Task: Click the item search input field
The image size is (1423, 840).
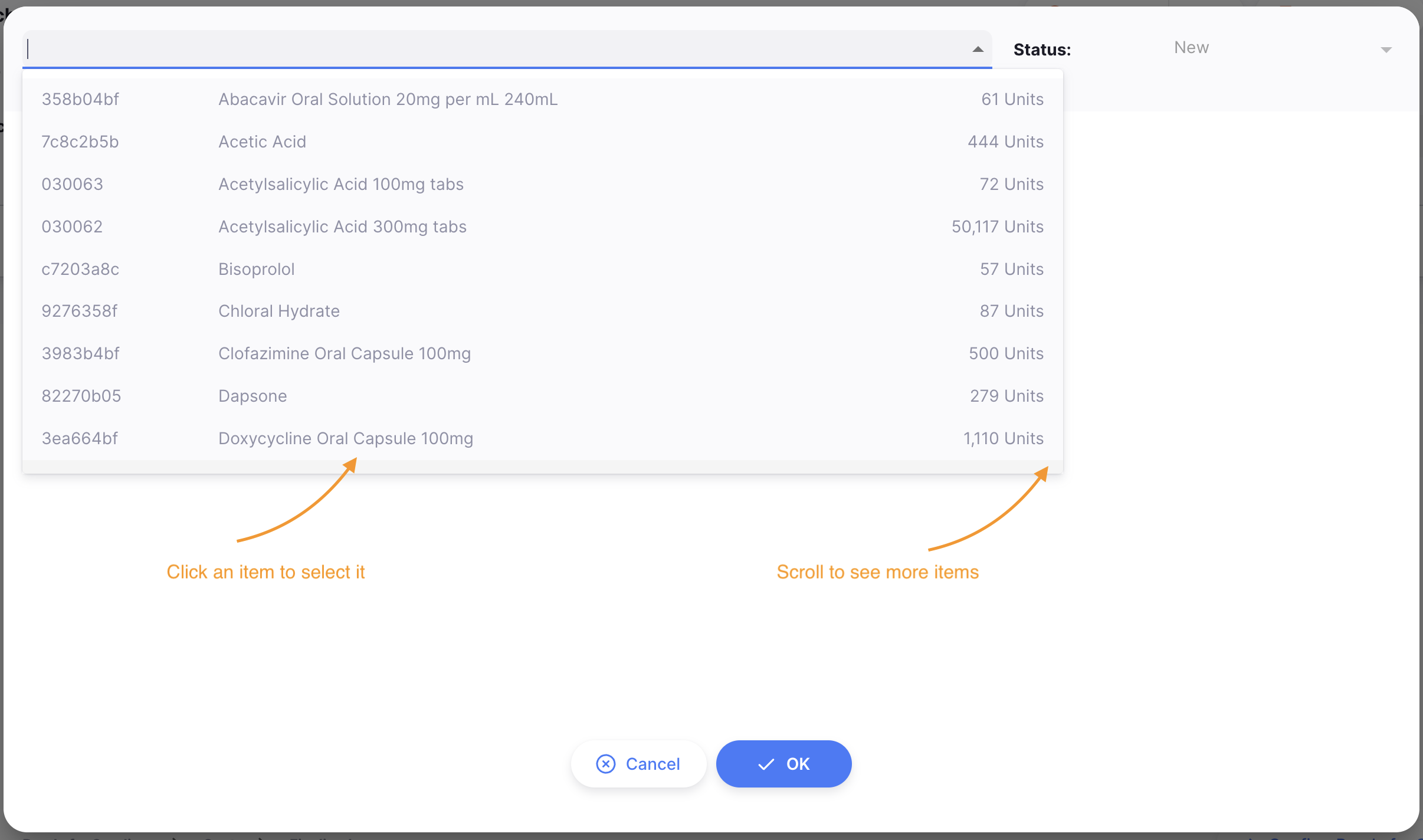Action: point(496,49)
